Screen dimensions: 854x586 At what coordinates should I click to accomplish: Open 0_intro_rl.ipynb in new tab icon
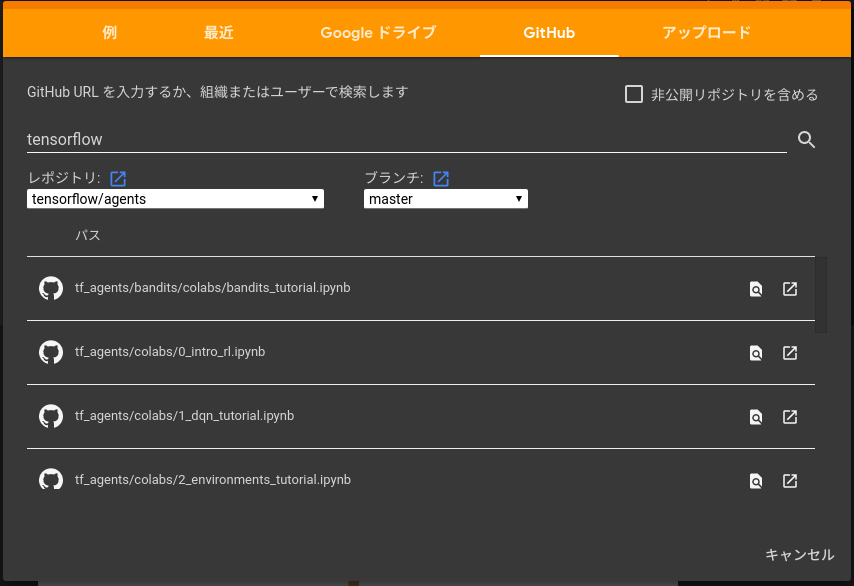click(x=790, y=353)
